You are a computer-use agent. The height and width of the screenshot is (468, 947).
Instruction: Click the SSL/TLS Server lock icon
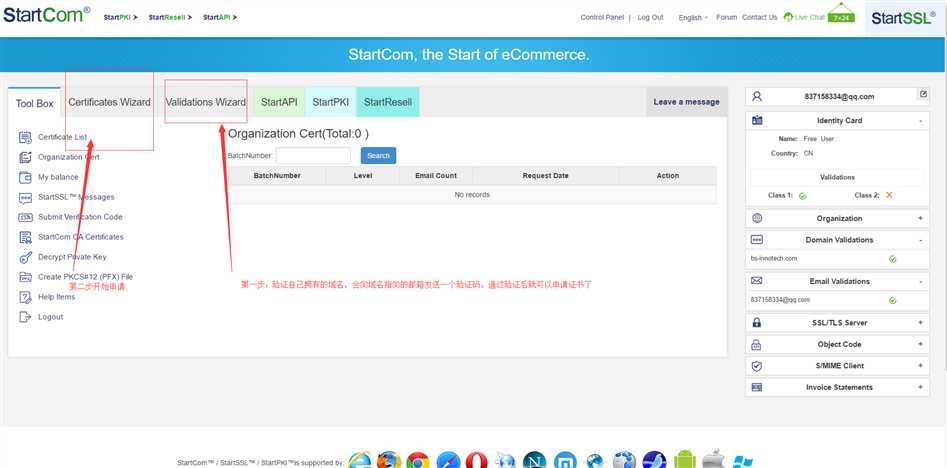757,323
